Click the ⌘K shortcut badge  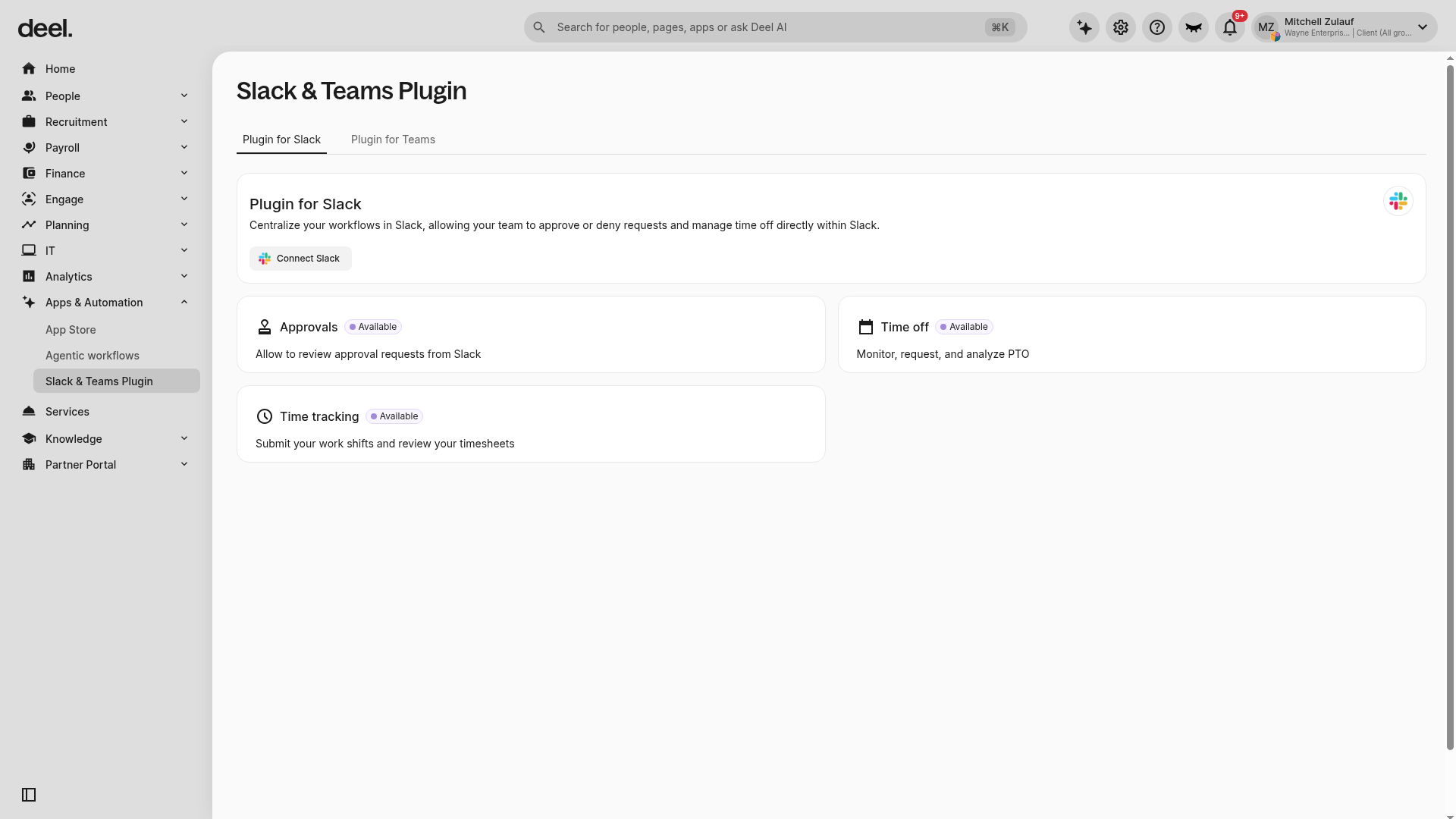point(1000,27)
